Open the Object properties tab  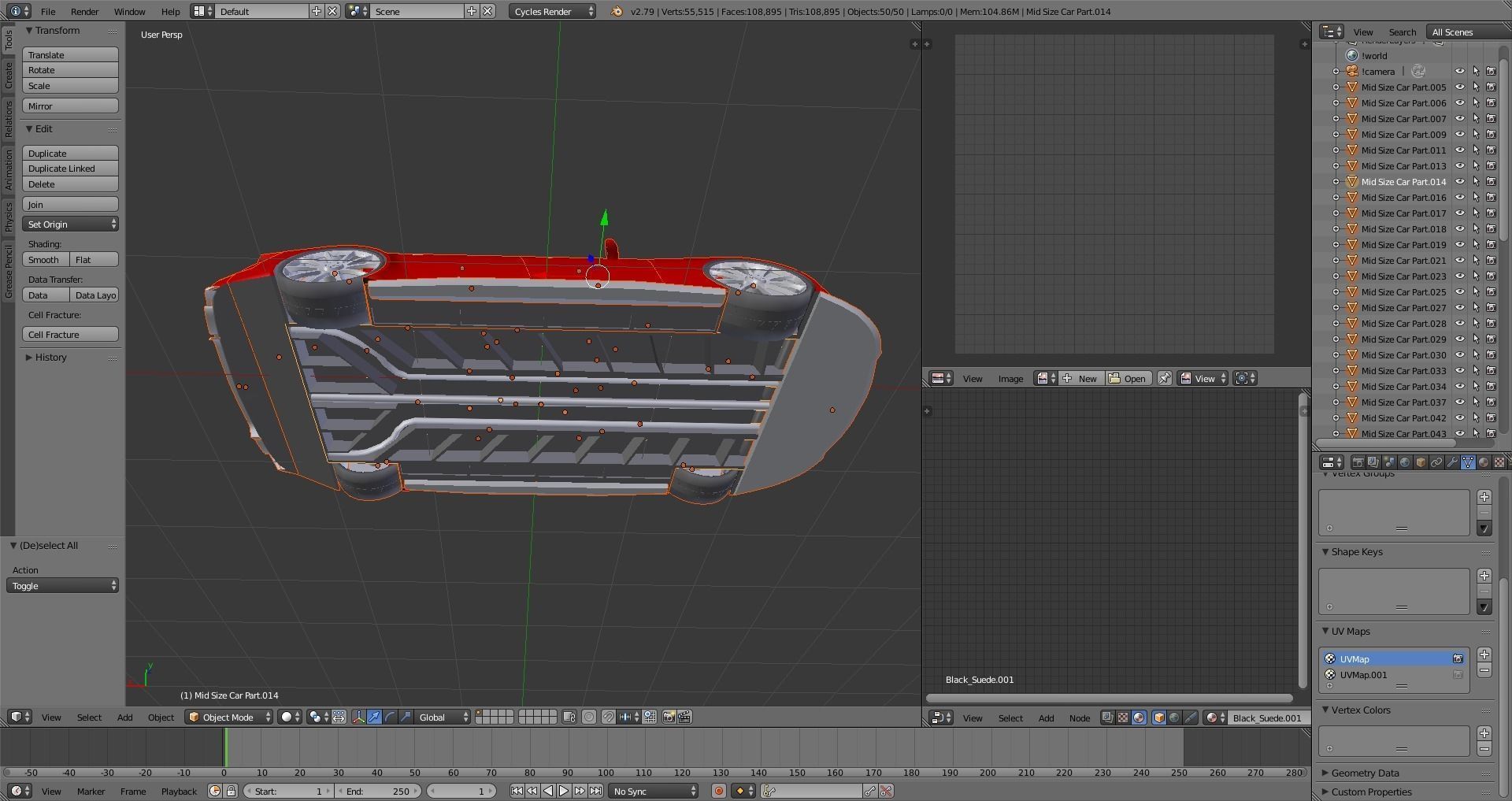[1421, 462]
